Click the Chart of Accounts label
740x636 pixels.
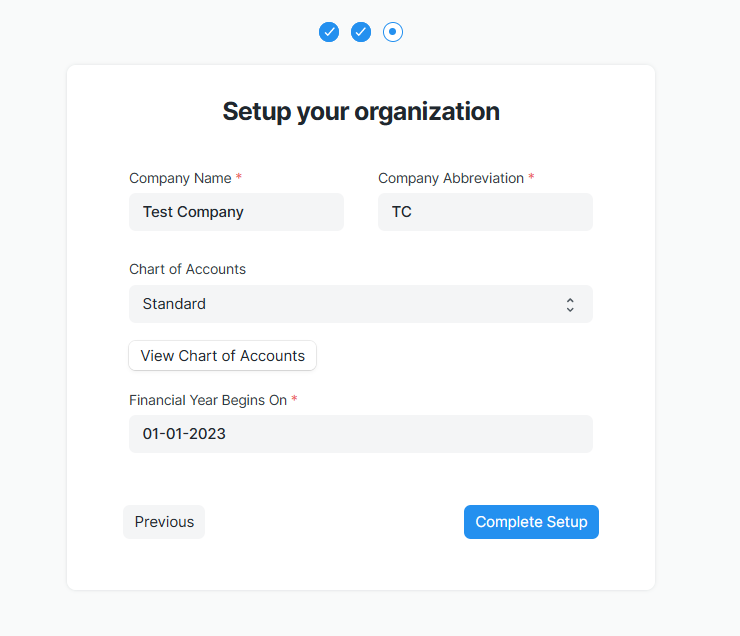coord(187,269)
